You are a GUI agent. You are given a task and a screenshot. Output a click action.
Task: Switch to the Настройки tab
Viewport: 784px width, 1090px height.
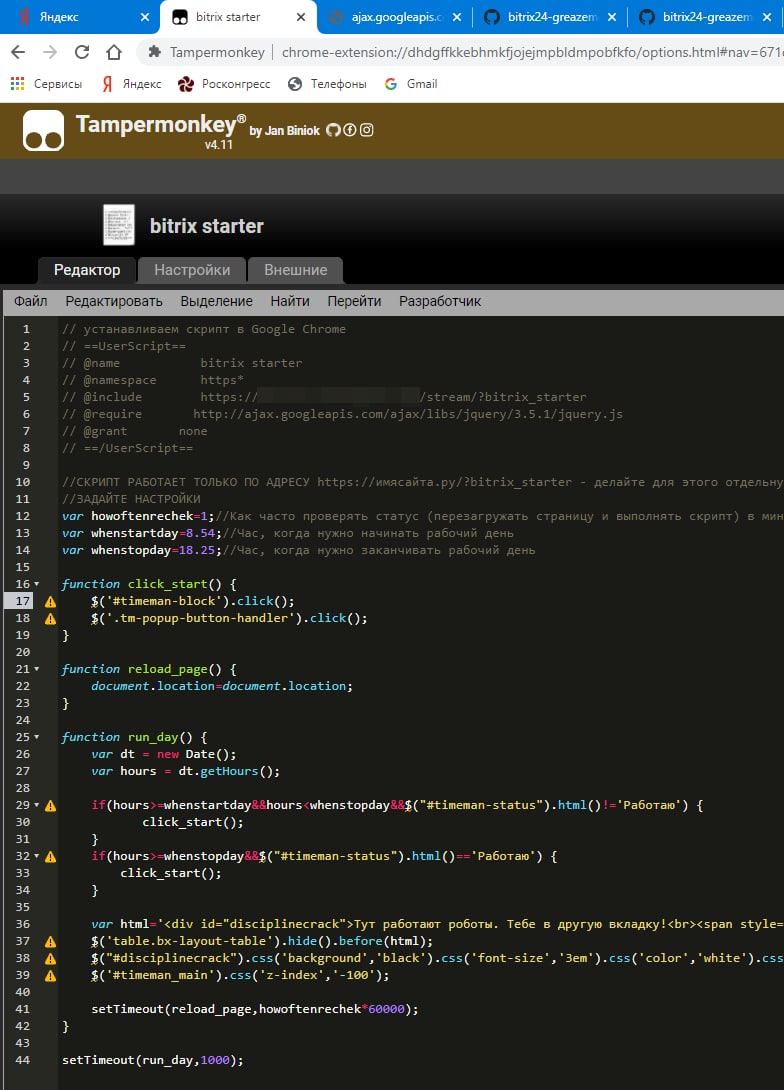coord(192,270)
